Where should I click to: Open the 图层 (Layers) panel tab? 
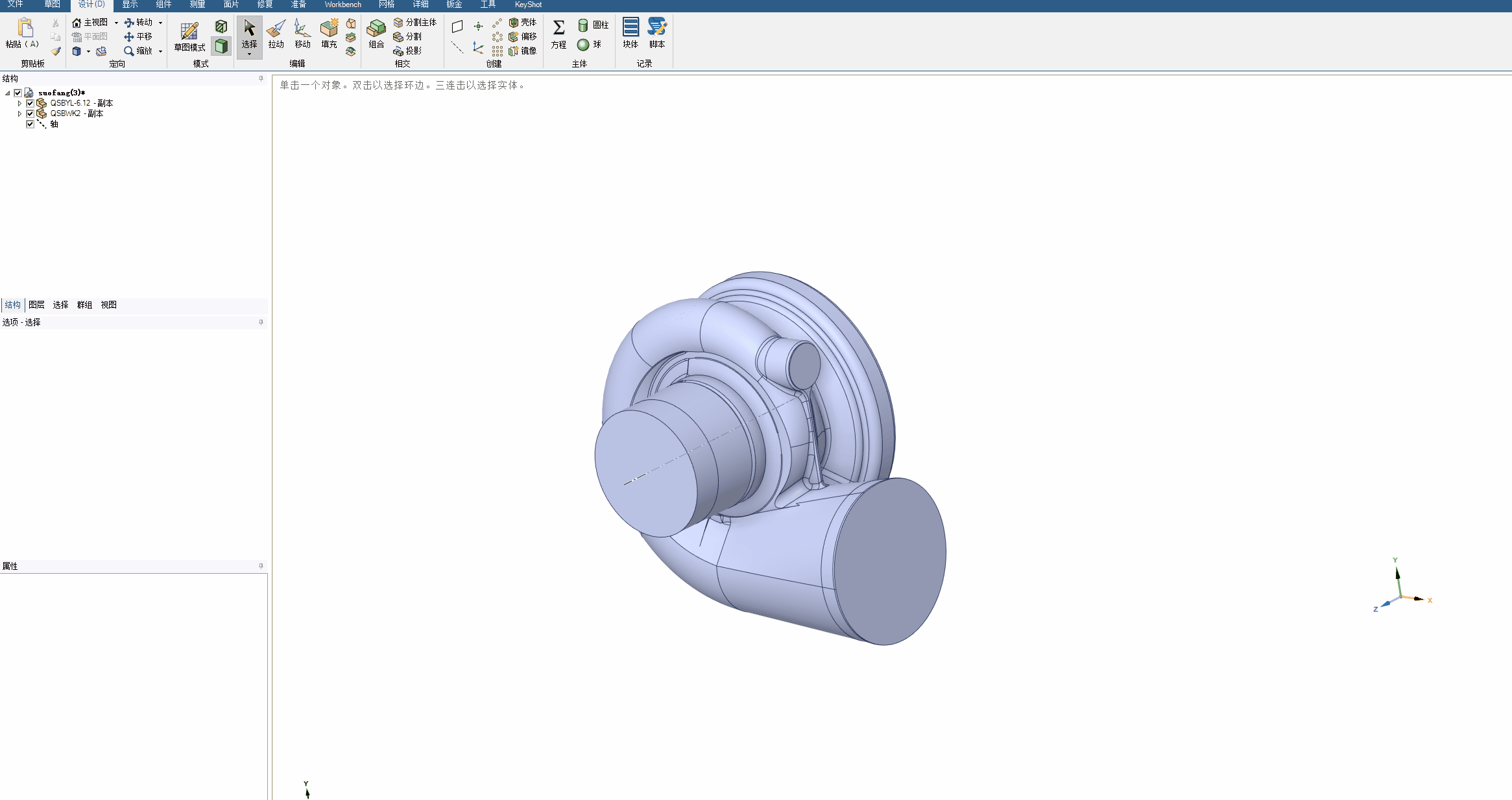click(36, 305)
